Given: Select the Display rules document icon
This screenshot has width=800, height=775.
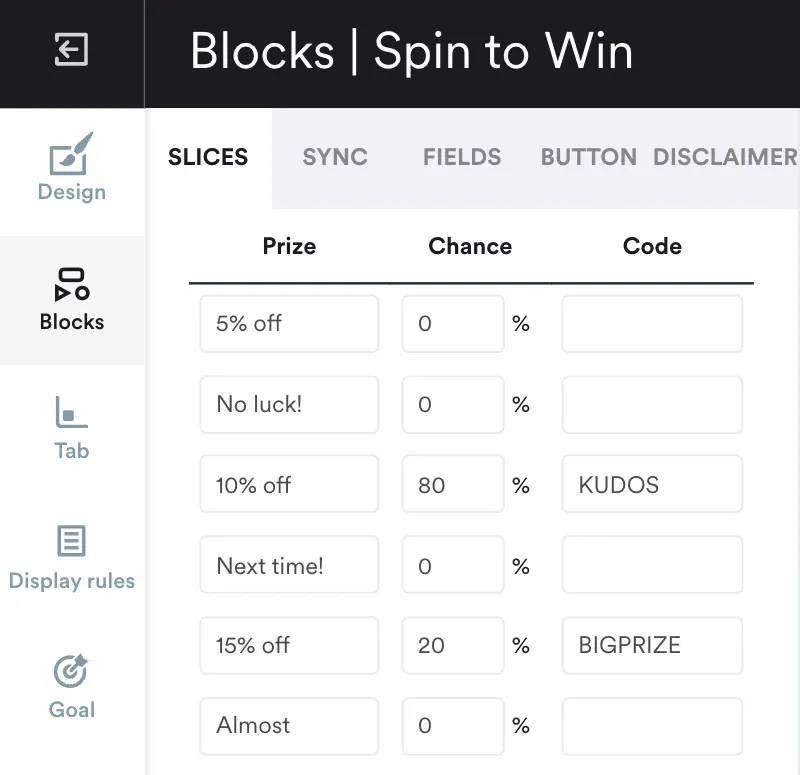Looking at the screenshot, I should 71,541.
